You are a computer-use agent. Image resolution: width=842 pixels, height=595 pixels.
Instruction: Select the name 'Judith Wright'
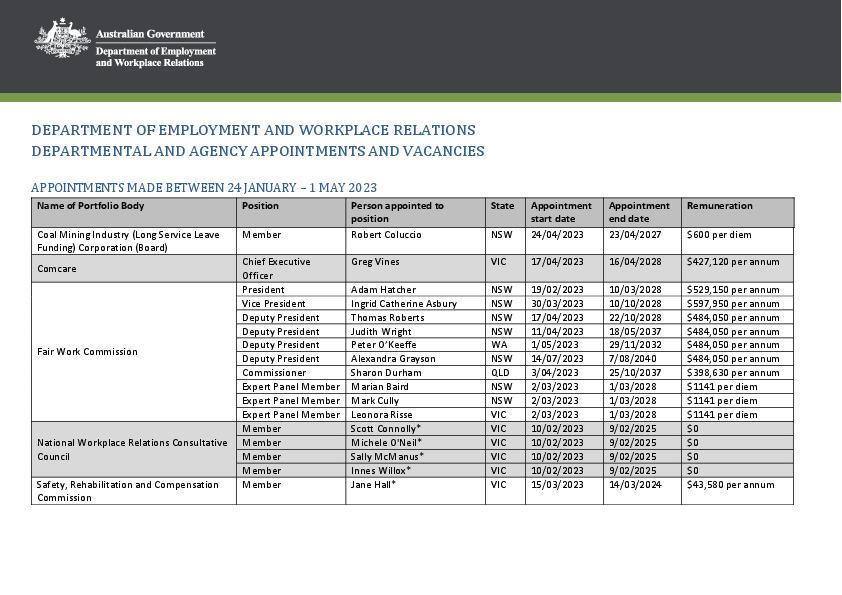click(x=381, y=331)
